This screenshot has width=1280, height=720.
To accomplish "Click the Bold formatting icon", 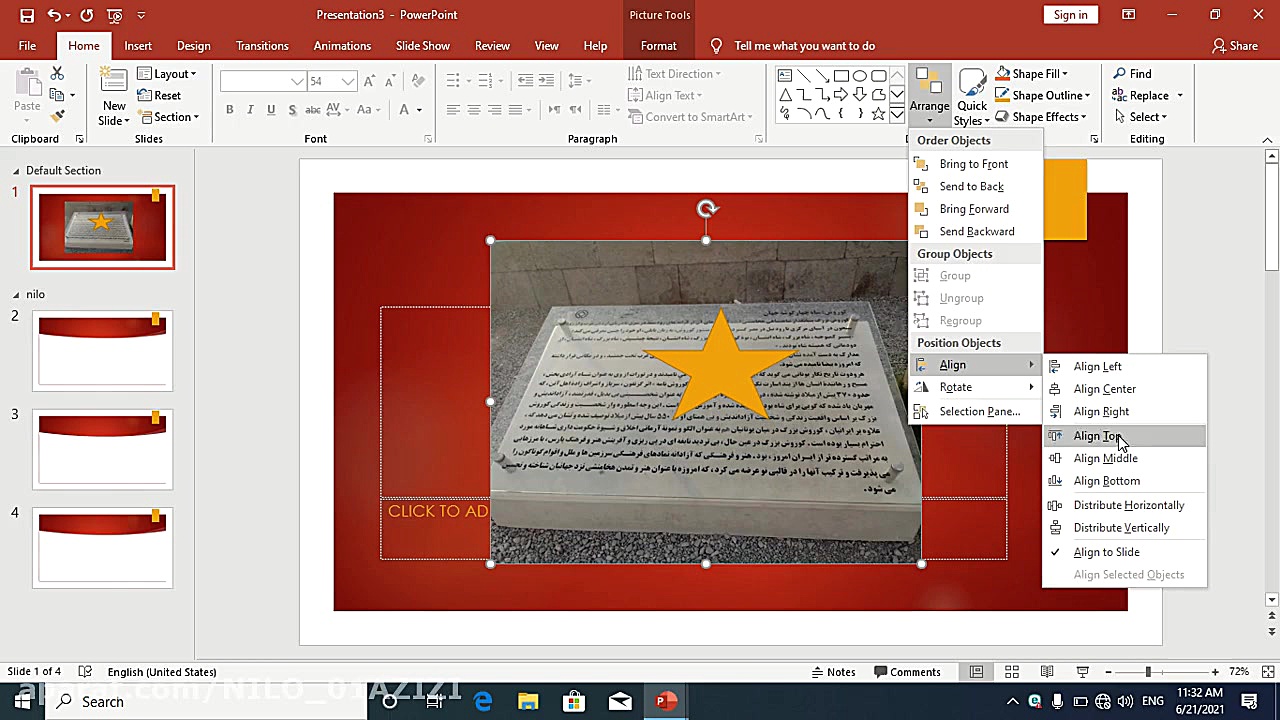I will click(229, 110).
